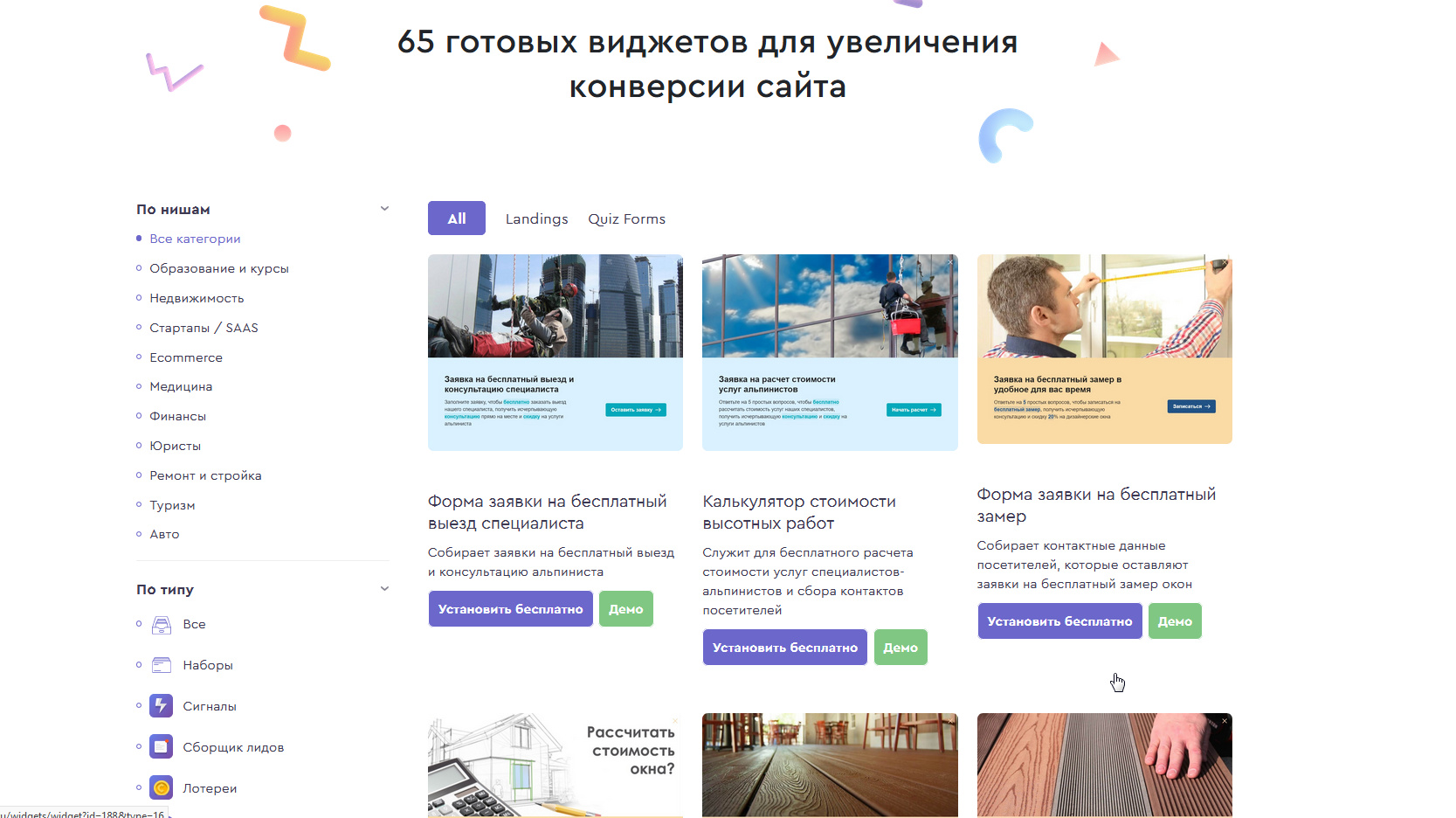
Task: Open wooden deck floor thumbnail
Action: [x=830, y=766]
